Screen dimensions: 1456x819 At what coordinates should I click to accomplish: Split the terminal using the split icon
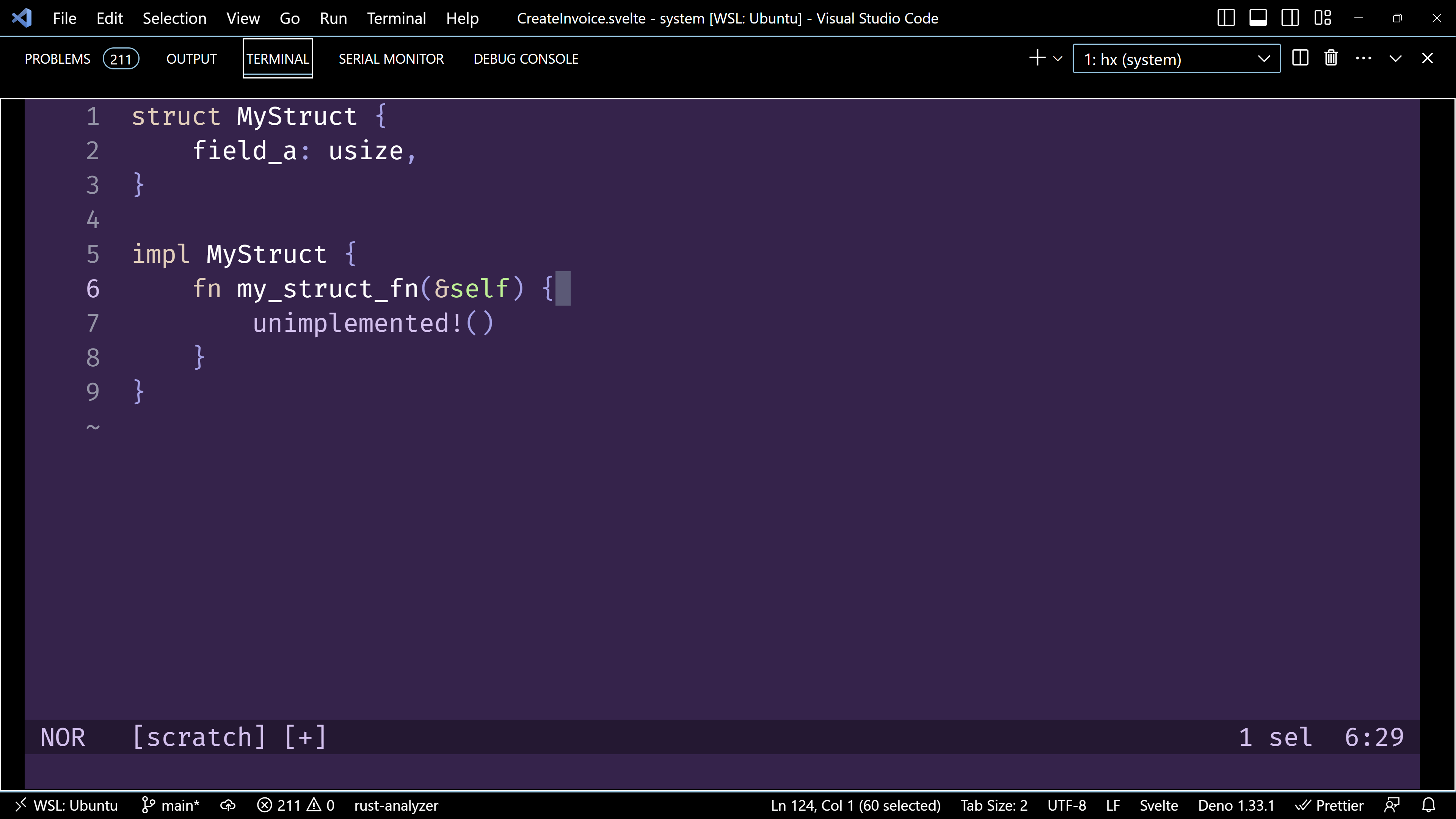click(x=1301, y=58)
